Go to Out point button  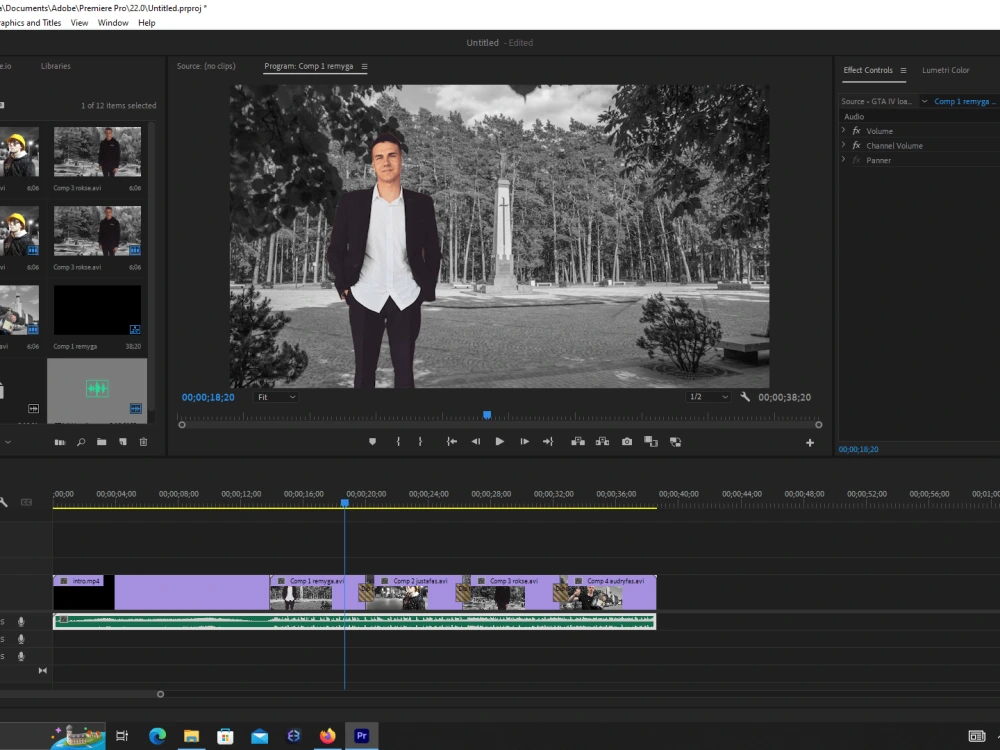(x=548, y=441)
